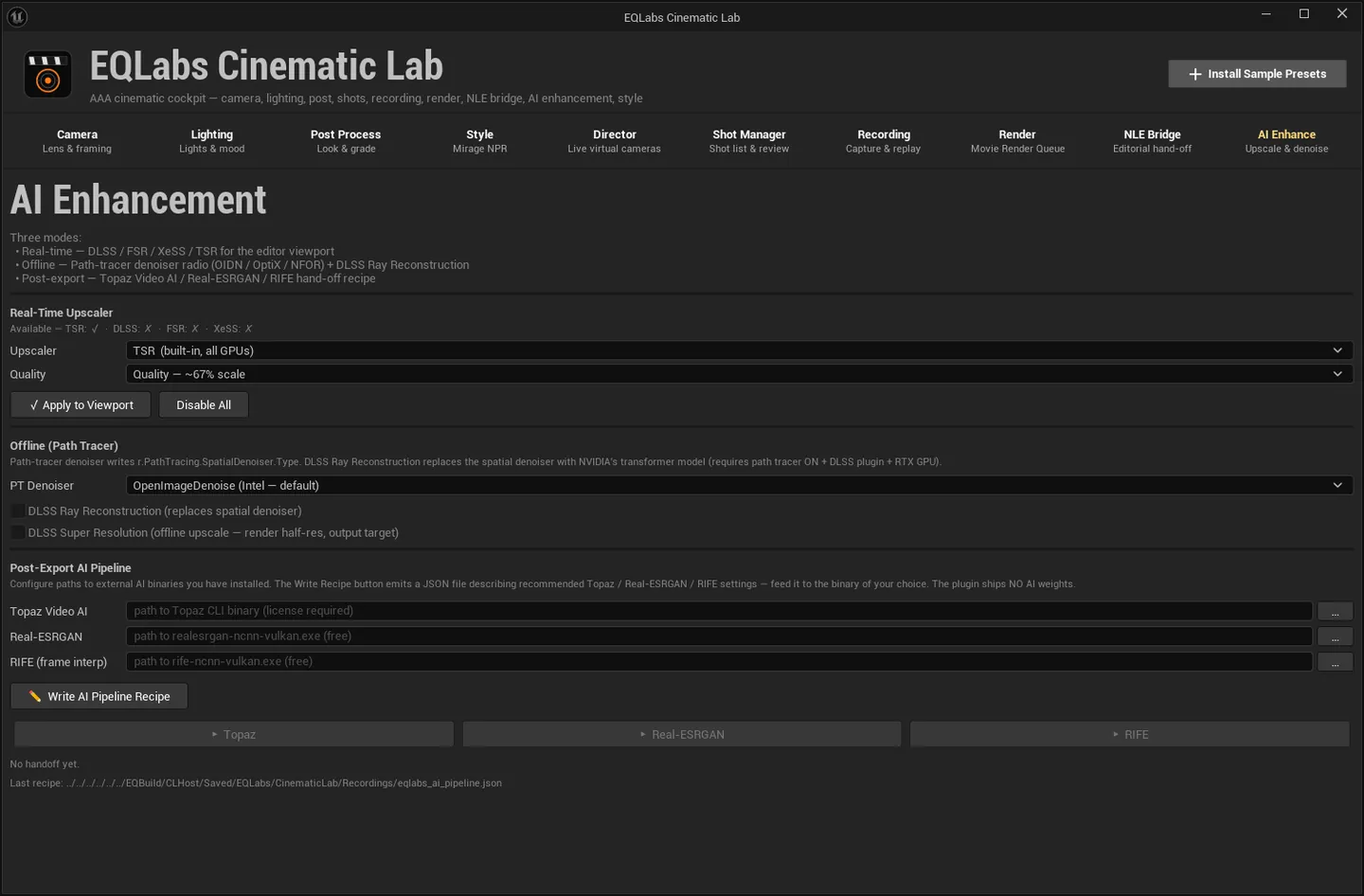Click the Unreal Engine logo in title bar

click(x=17, y=16)
